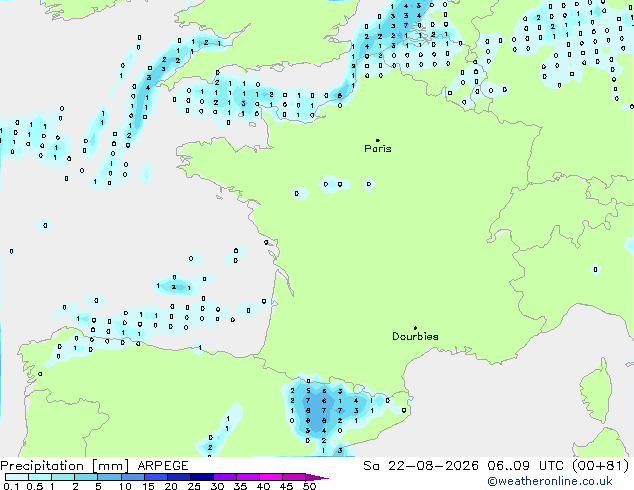The width and height of the screenshot is (634, 490).
Task: Open the weatheronline.co.uk copyright link
Action: 550,481
